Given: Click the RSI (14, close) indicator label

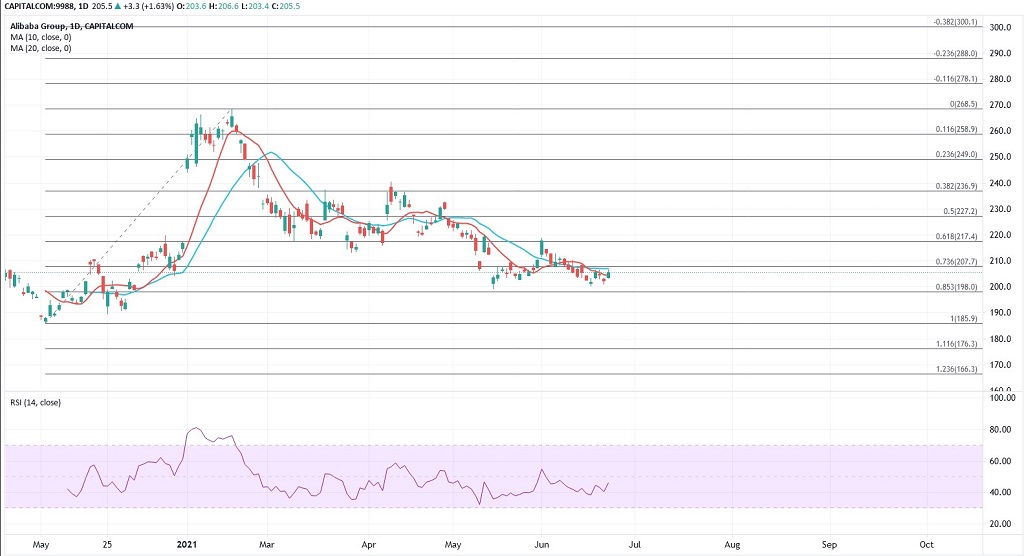Looking at the screenshot, I should 35,402.
